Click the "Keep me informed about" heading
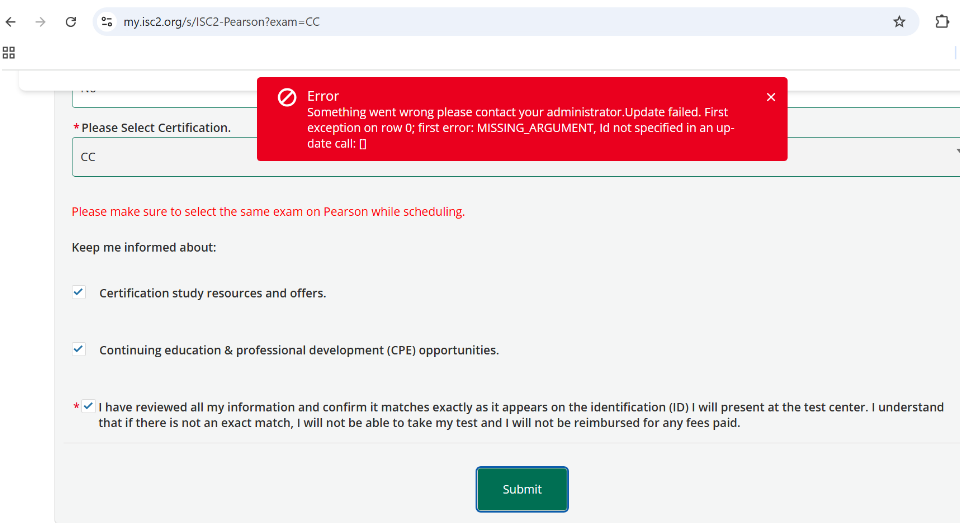The image size is (960, 523). point(144,247)
